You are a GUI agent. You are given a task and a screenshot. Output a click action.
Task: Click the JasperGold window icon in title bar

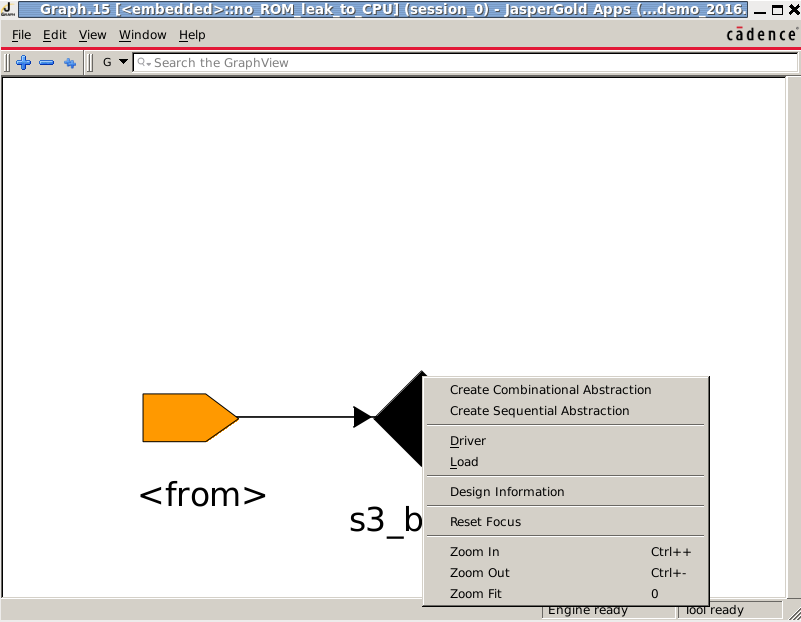8,9
